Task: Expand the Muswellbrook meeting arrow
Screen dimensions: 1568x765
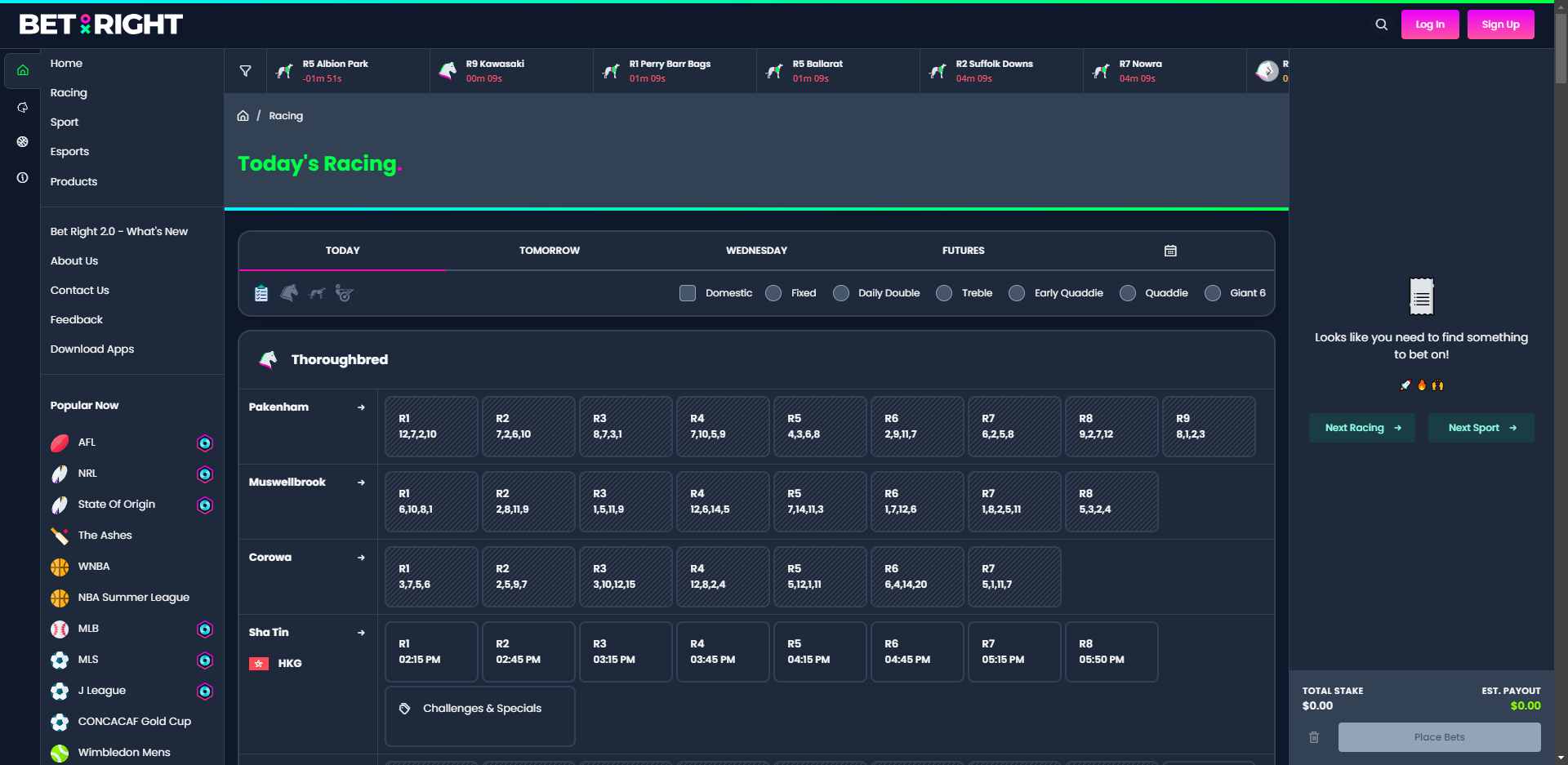Action: click(x=361, y=483)
